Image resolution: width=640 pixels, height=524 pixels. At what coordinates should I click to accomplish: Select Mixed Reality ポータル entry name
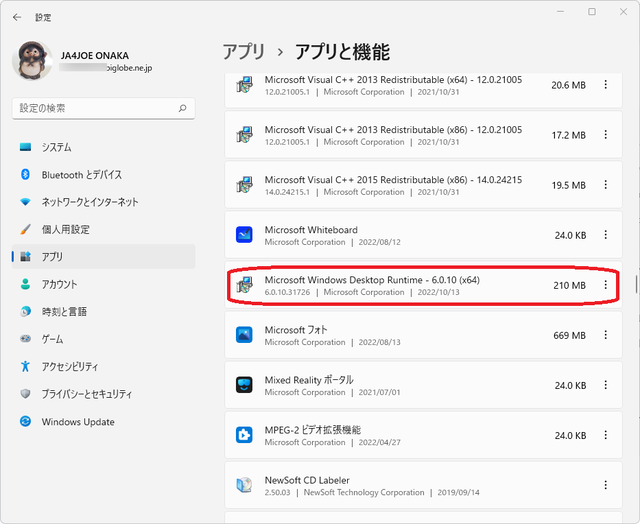tap(309, 380)
